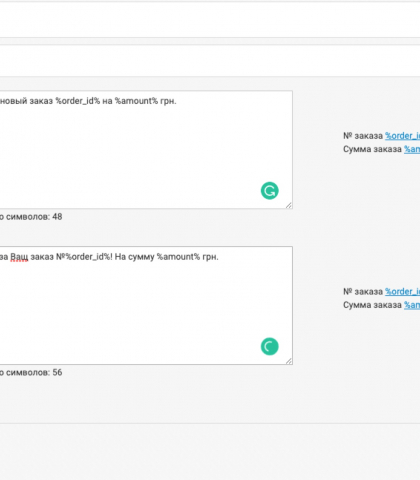Click the second white field below the top
The height and width of the screenshot is (480, 420).
click(210, 60)
